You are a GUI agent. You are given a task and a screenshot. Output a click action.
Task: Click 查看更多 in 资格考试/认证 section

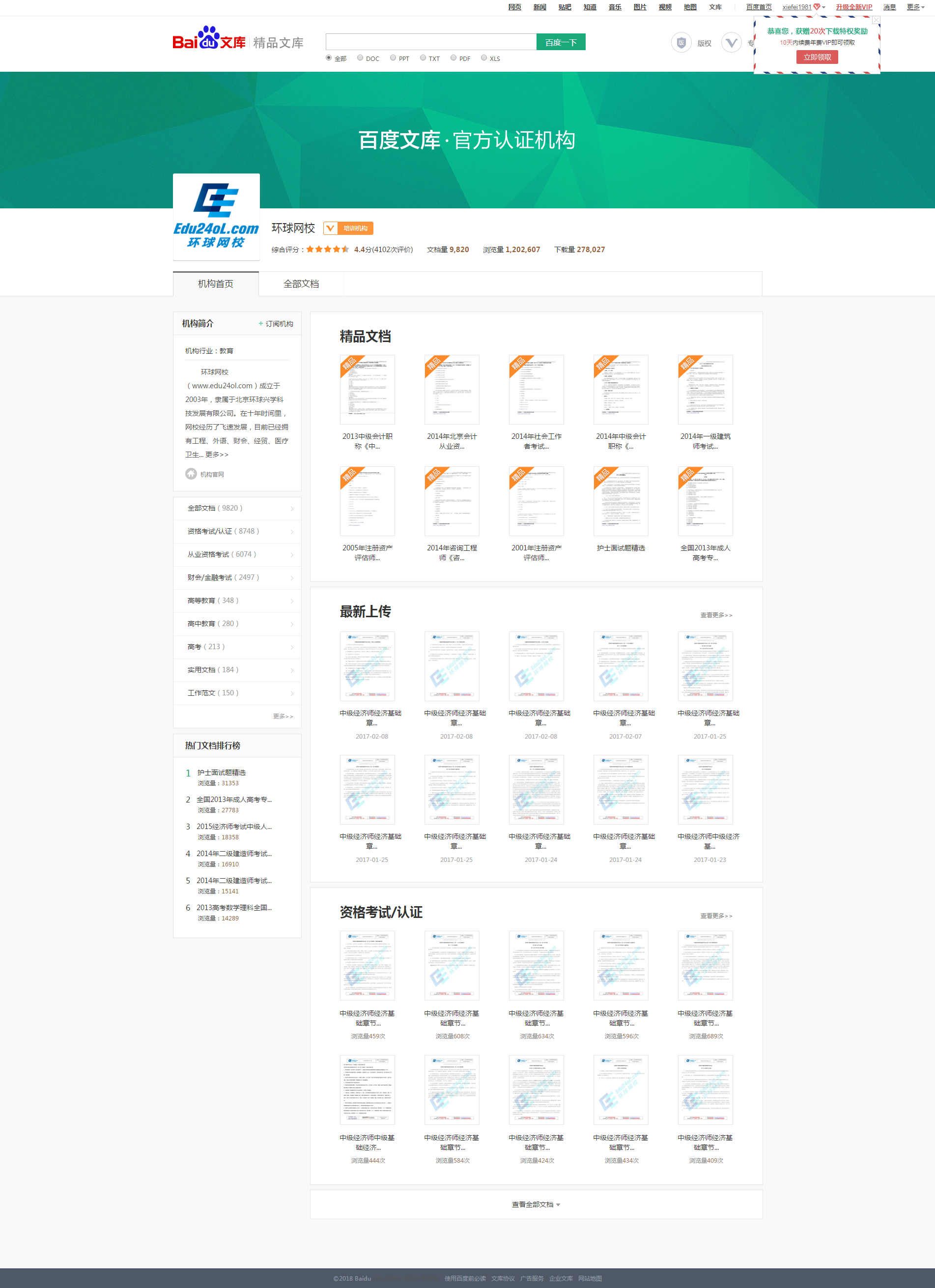click(x=716, y=916)
